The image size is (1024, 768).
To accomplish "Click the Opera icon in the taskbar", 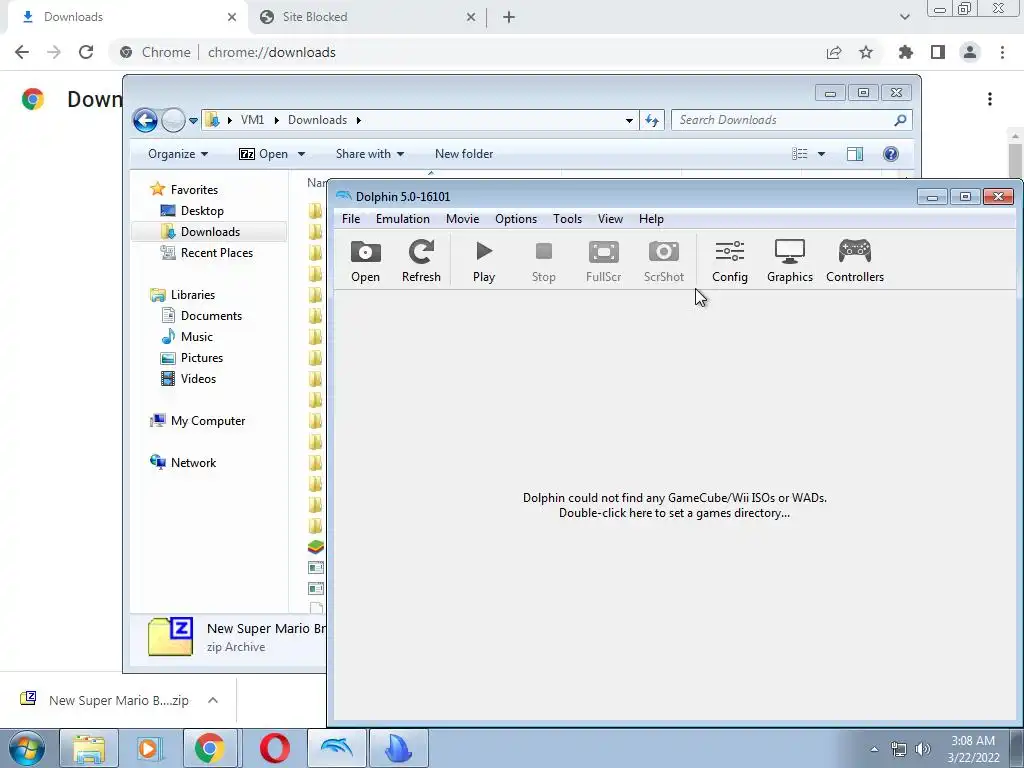I will coord(274,748).
